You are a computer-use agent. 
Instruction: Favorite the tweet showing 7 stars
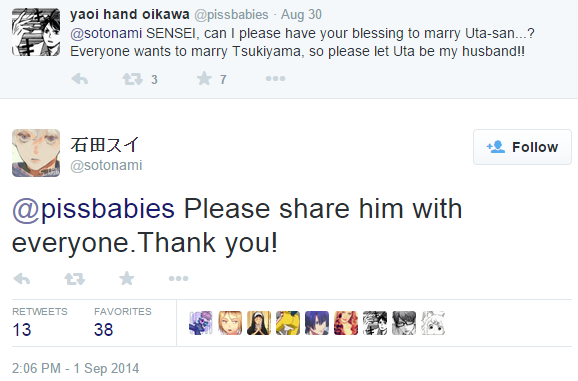[x=204, y=78]
